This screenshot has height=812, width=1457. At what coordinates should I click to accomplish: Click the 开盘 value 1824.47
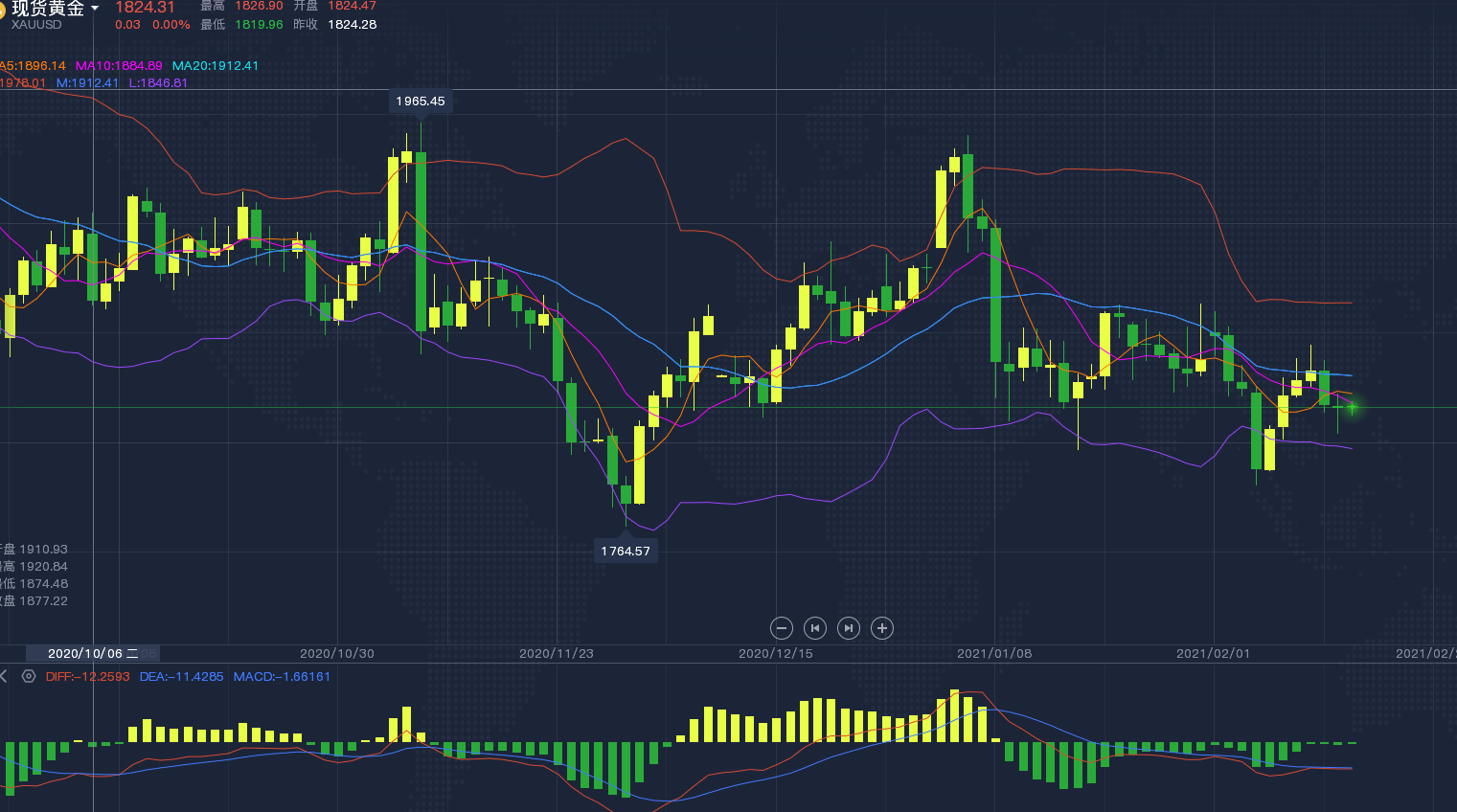click(x=353, y=6)
